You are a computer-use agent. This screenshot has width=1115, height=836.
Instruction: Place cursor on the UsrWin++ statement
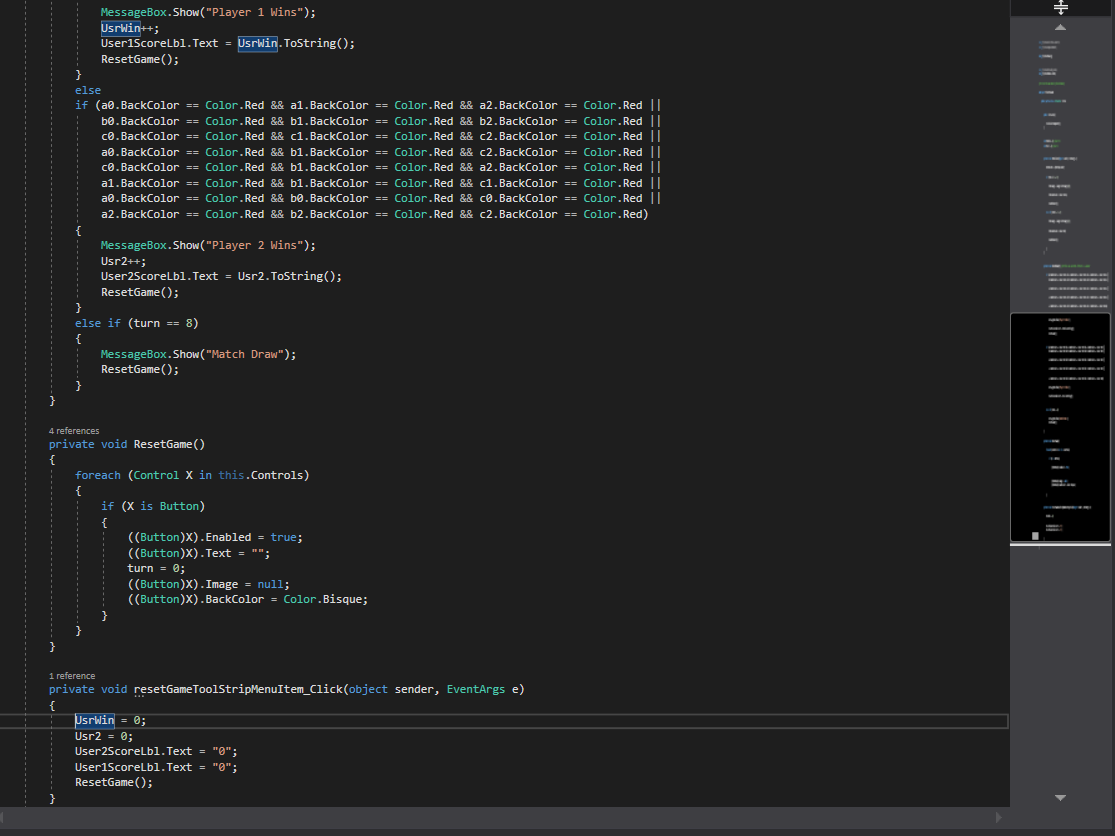click(130, 28)
